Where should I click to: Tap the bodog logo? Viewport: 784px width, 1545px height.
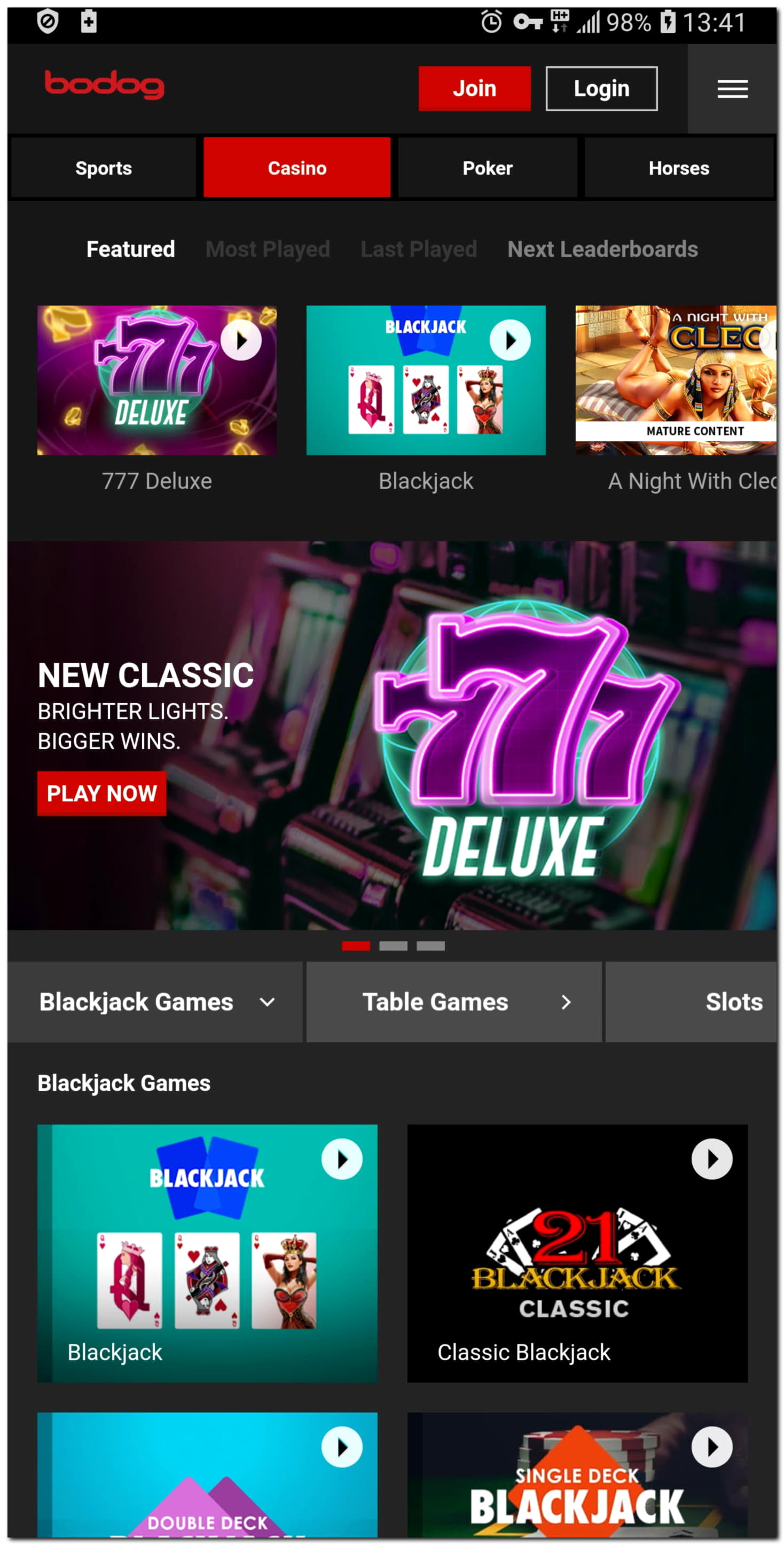pos(104,84)
